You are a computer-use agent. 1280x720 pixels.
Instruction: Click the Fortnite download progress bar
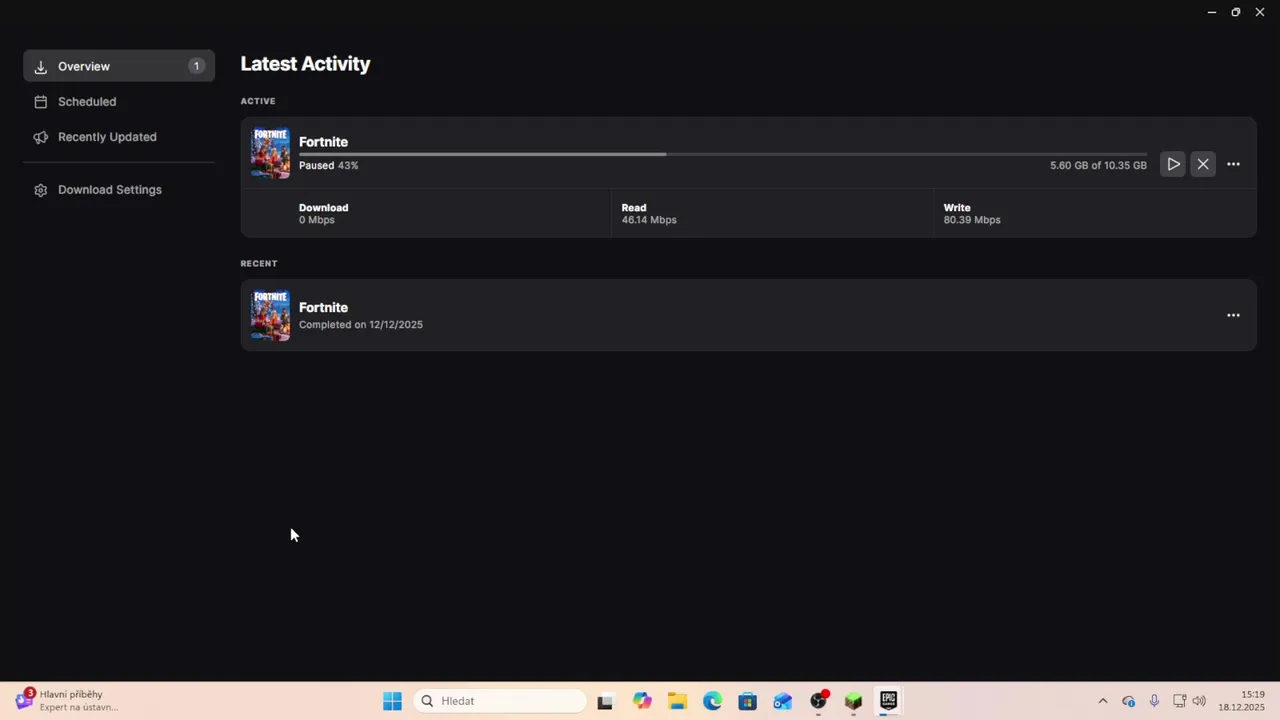(722, 154)
